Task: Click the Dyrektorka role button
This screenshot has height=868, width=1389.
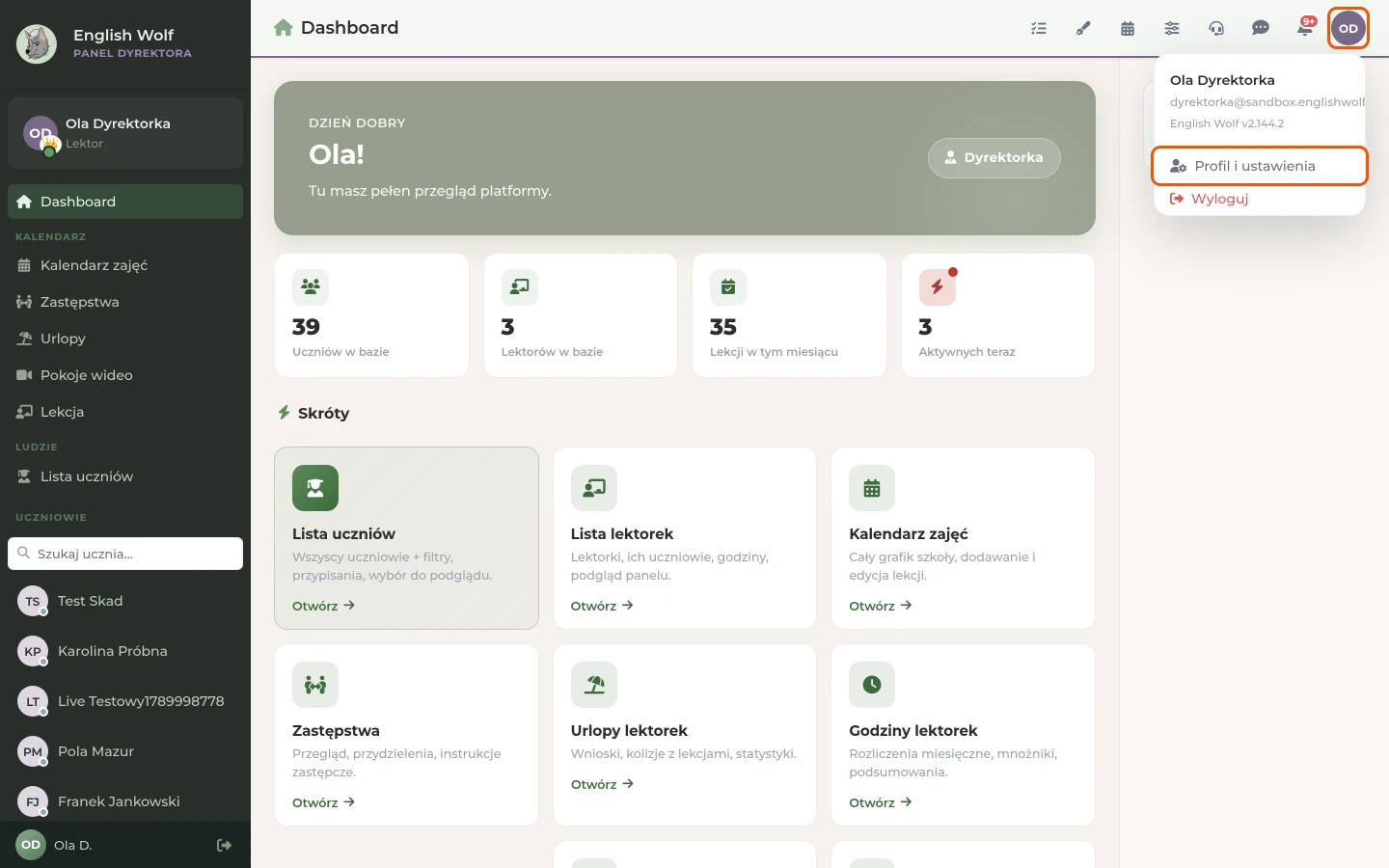Action: [x=994, y=158]
